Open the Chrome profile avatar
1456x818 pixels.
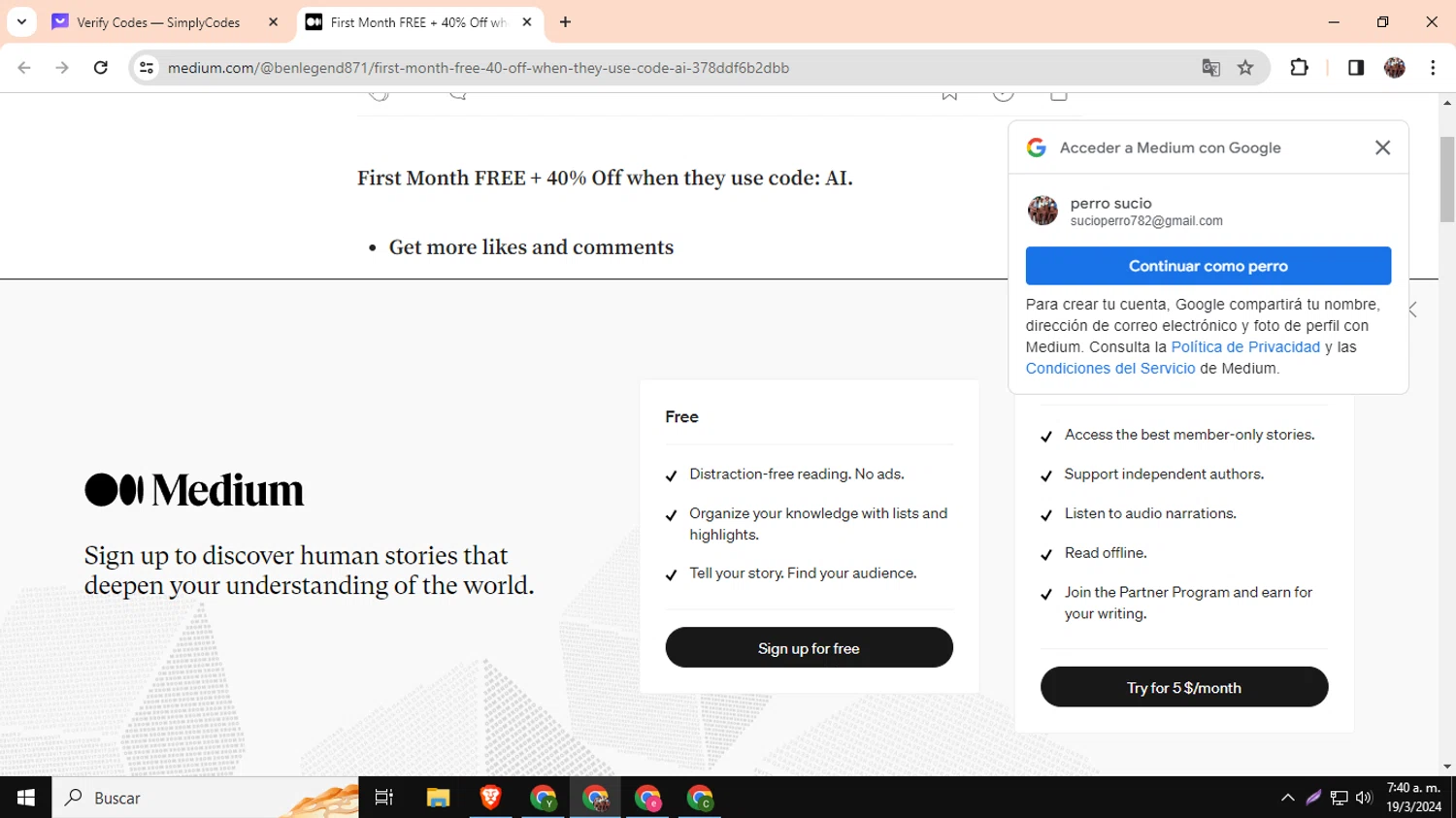point(1395,68)
